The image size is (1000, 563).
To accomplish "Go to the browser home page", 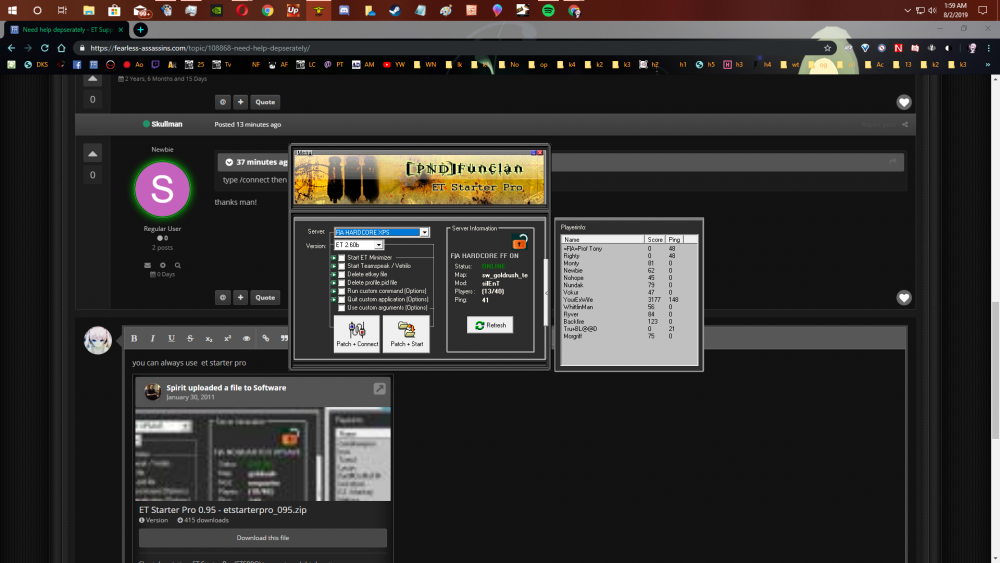I will click(x=61, y=48).
